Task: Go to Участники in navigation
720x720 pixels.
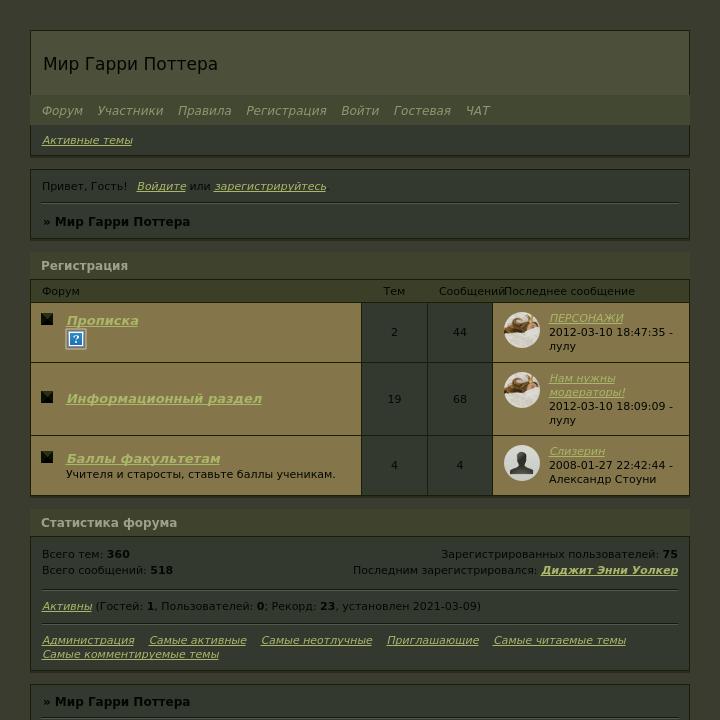Action: 130,111
